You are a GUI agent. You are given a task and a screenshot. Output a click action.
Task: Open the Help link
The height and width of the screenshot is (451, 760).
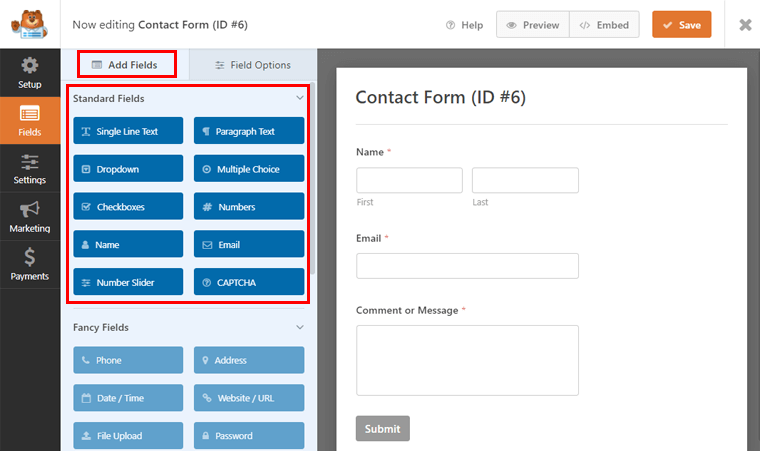[x=464, y=25]
